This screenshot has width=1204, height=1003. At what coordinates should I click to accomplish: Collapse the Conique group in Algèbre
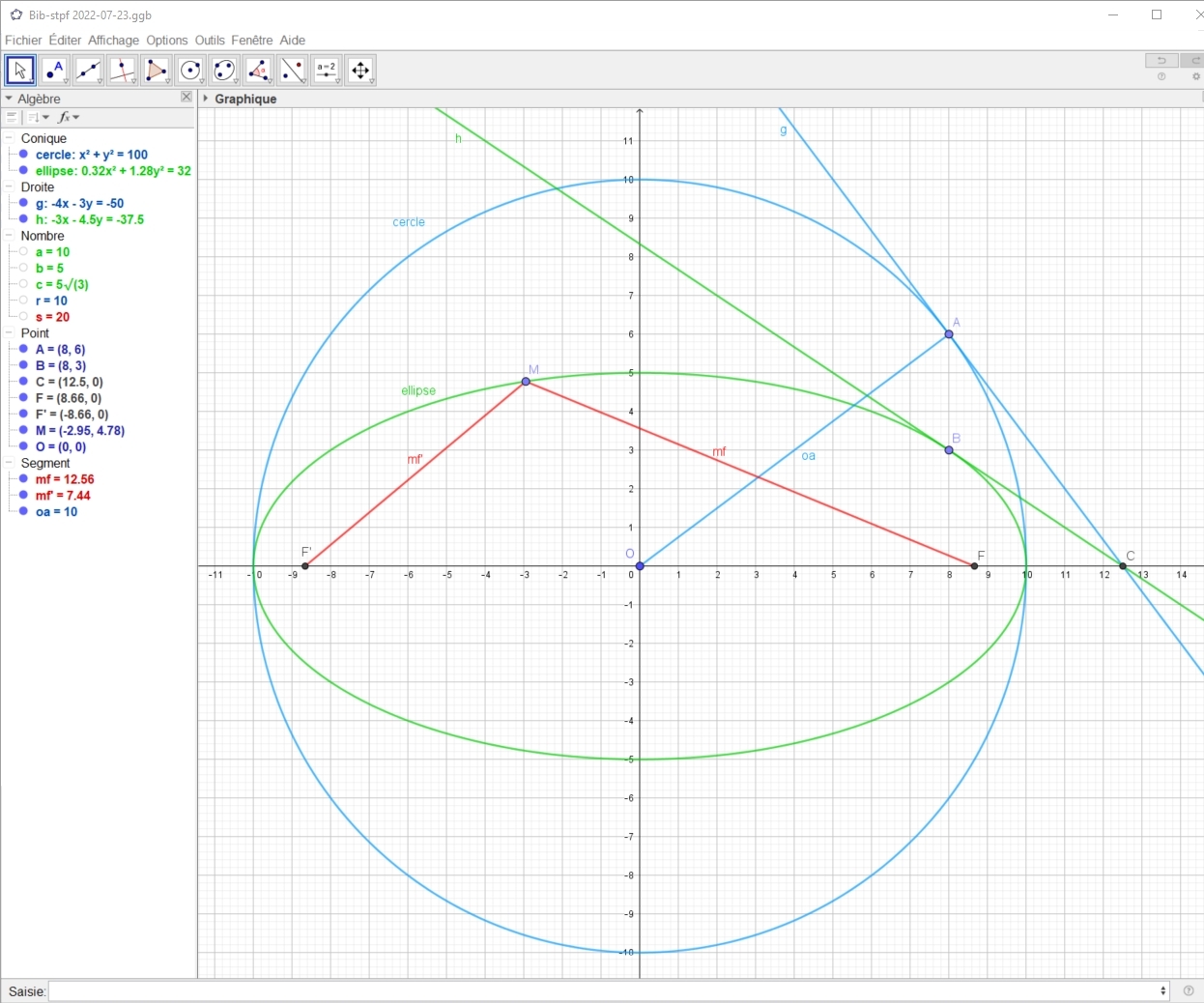(9, 138)
